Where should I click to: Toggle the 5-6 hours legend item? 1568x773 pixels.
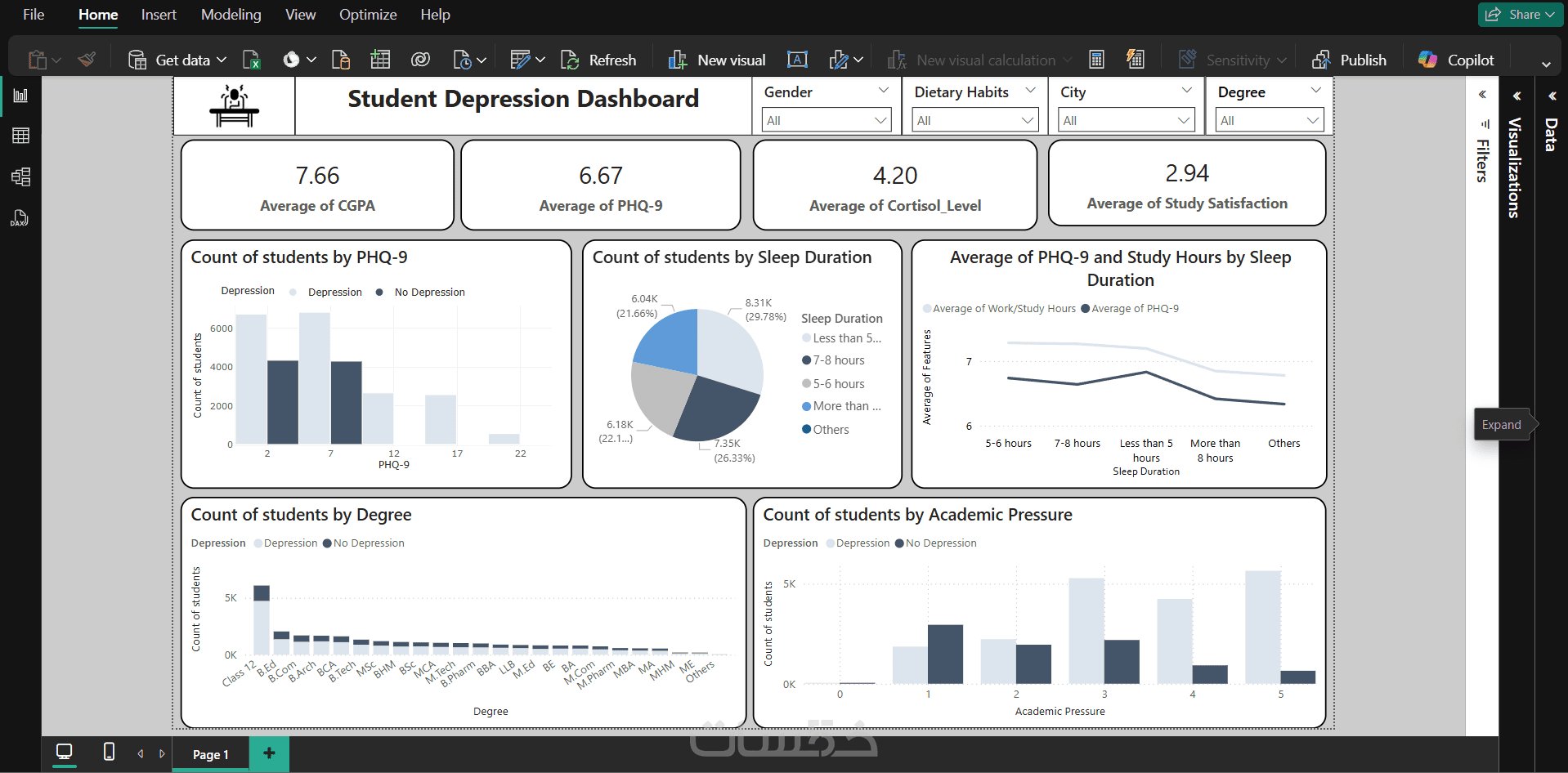coord(833,383)
